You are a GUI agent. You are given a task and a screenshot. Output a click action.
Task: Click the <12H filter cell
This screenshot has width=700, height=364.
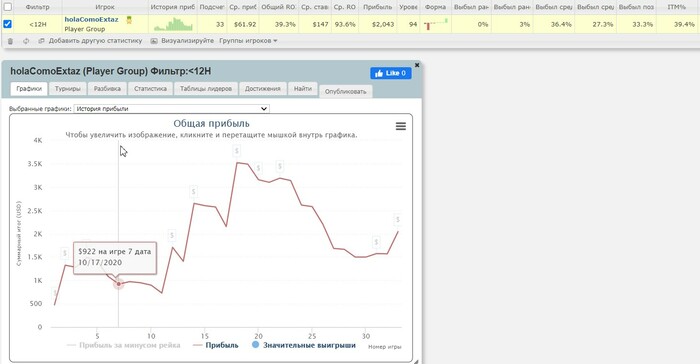pyautogui.click(x=38, y=24)
